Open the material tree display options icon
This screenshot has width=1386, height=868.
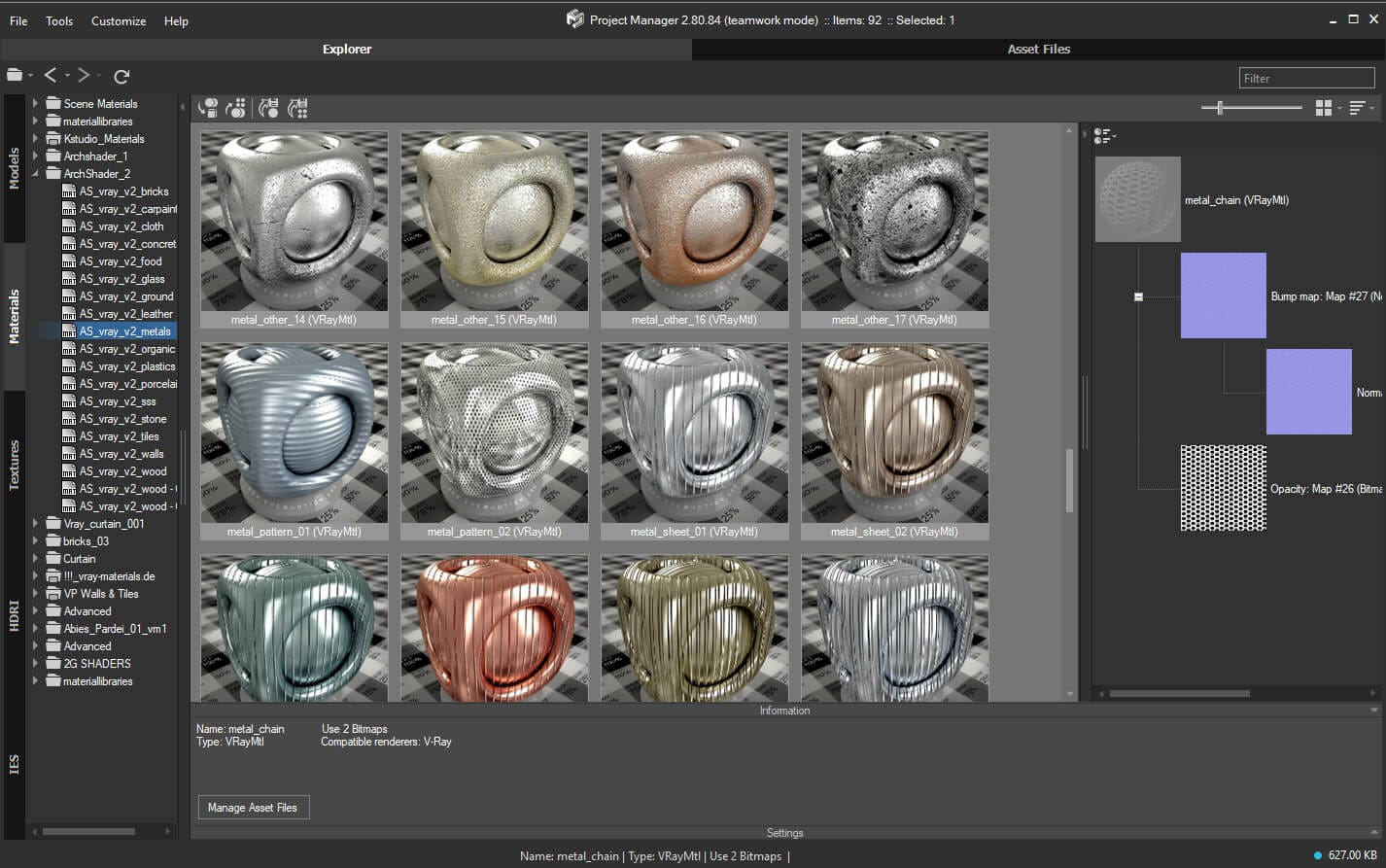(x=1102, y=136)
